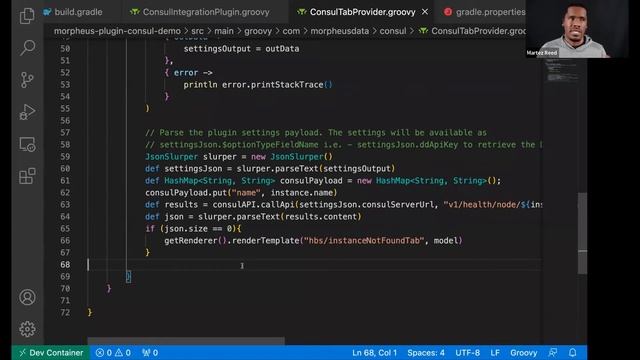The image size is (640, 360).
Task: Open the Extensions view
Action: (x=27, y=176)
